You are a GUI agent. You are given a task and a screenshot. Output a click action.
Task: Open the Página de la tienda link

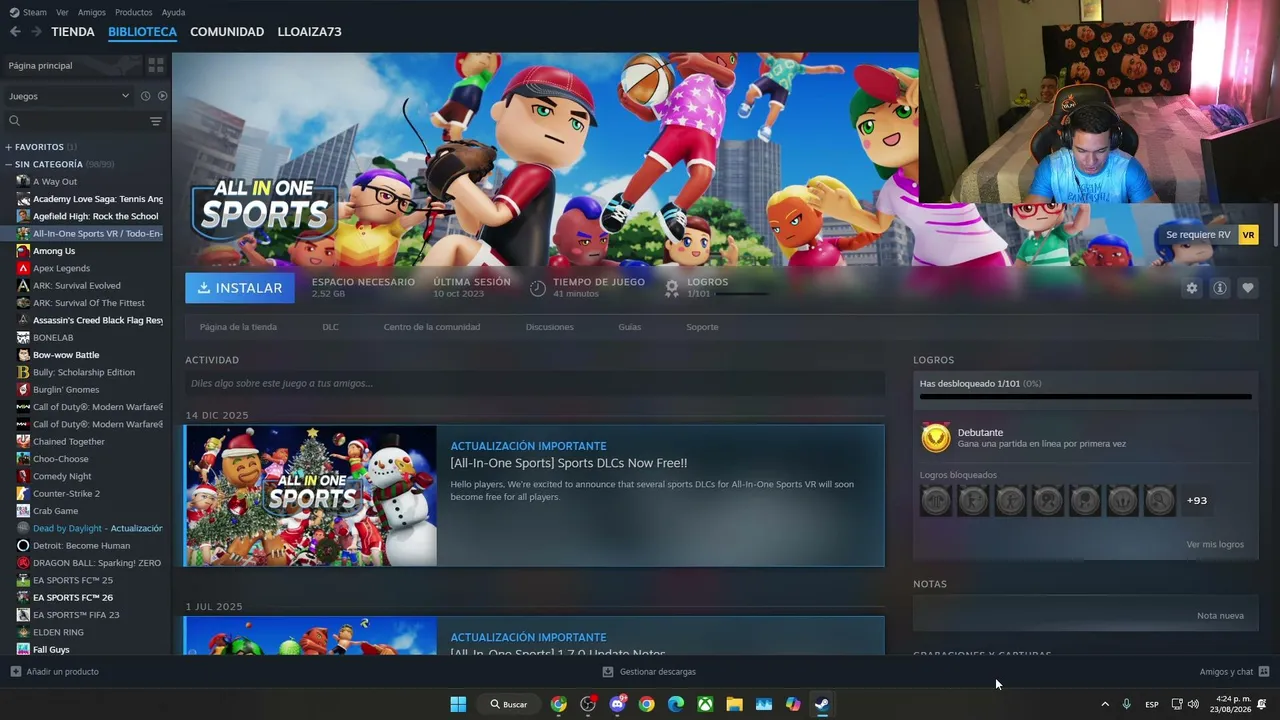coord(238,327)
